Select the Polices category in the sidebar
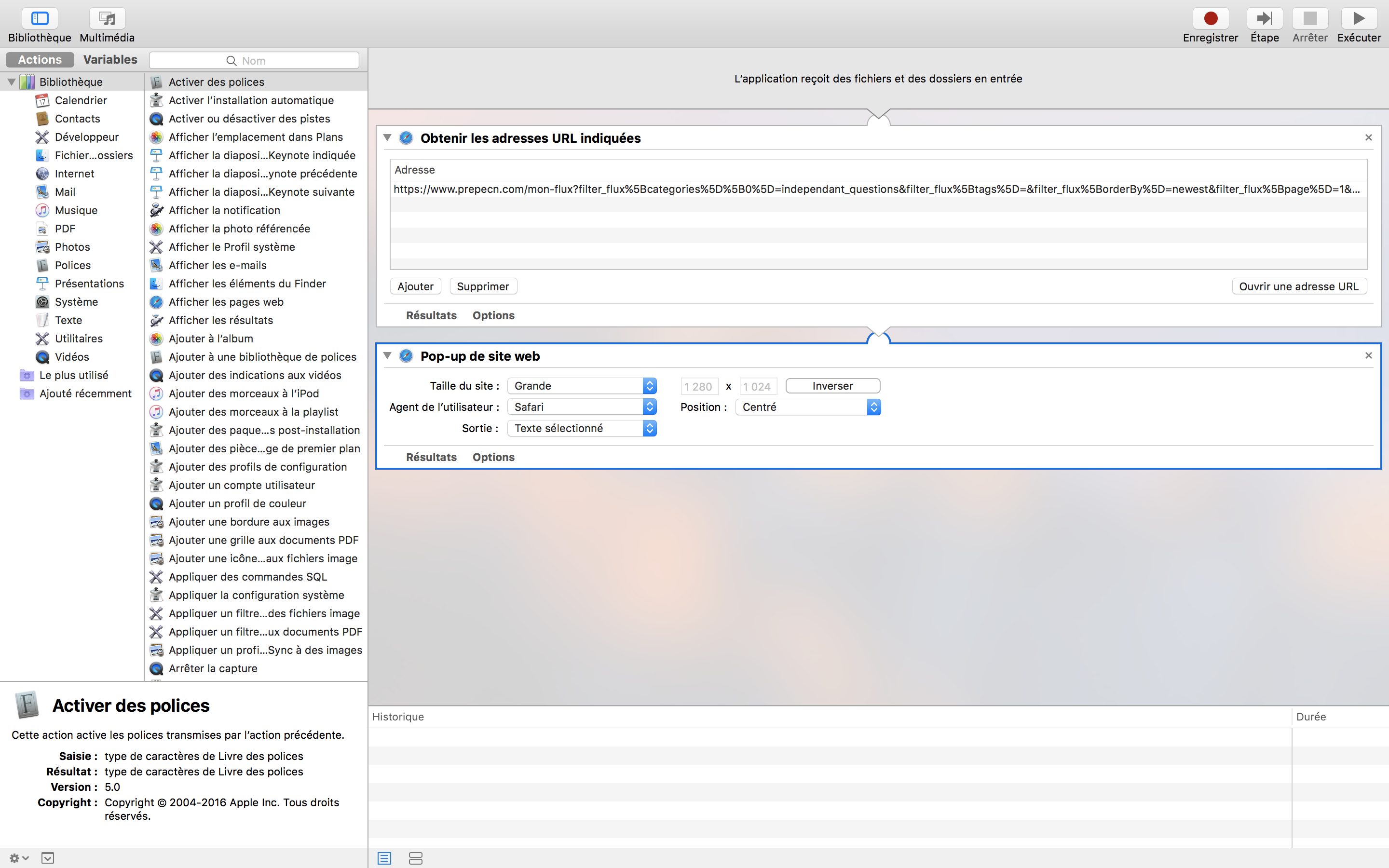This screenshot has height=868, width=1389. point(72,265)
